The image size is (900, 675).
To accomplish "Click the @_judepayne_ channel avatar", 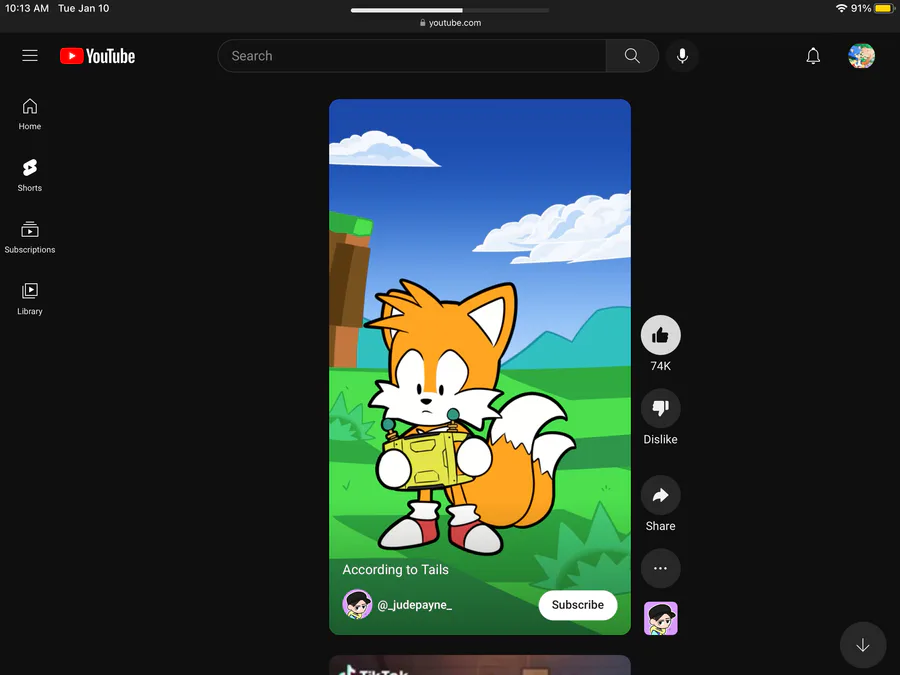I will (357, 604).
